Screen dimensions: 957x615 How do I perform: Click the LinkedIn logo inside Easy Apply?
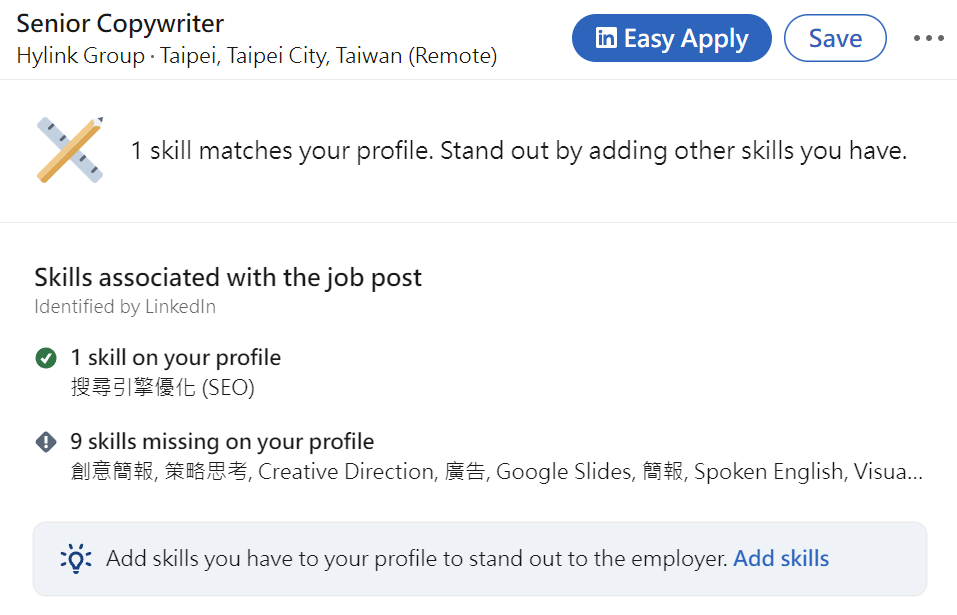(x=606, y=38)
